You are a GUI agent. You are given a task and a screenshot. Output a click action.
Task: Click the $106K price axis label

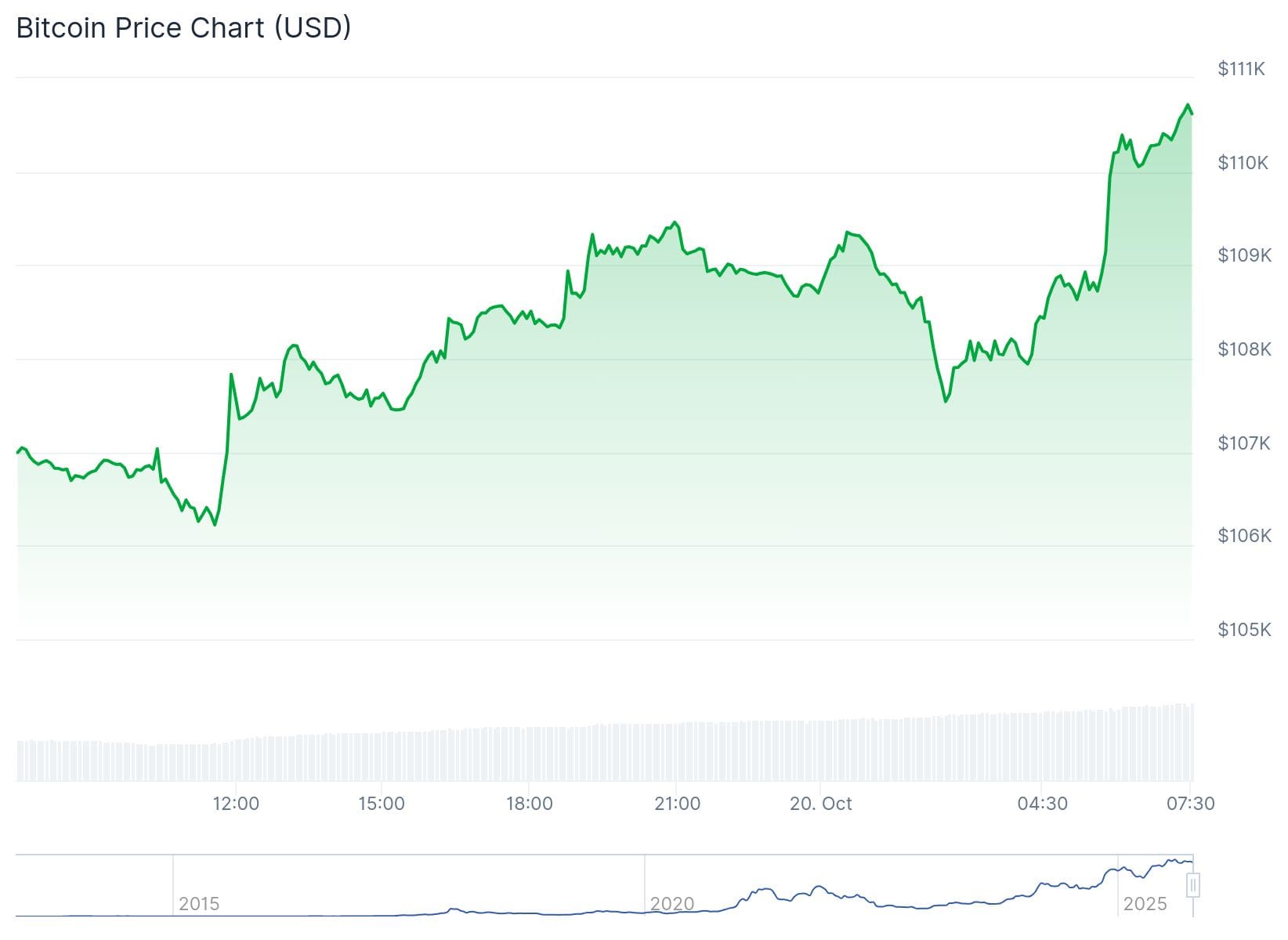[1244, 536]
